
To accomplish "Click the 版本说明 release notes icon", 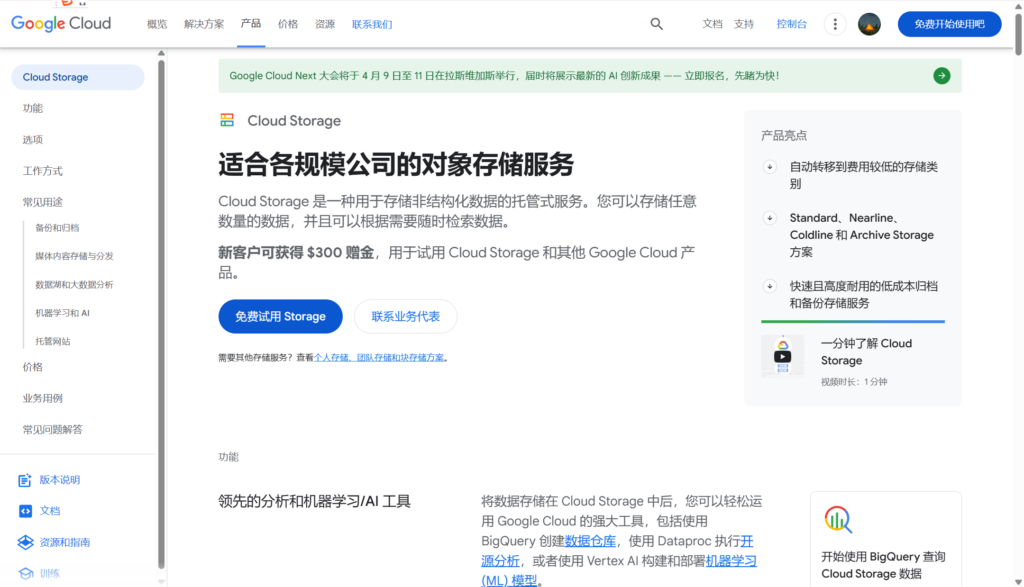I will point(25,480).
